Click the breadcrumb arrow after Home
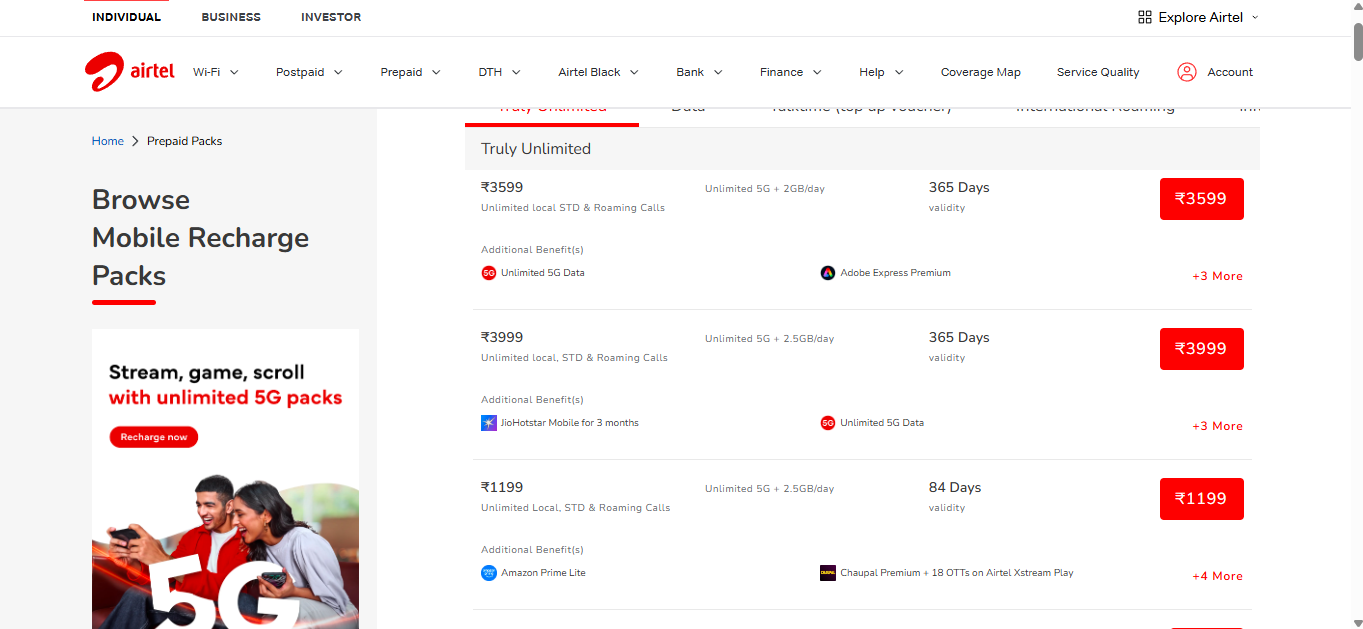This screenshot has height=629, width=1363. pyautogui.click(x=135, y=141)
